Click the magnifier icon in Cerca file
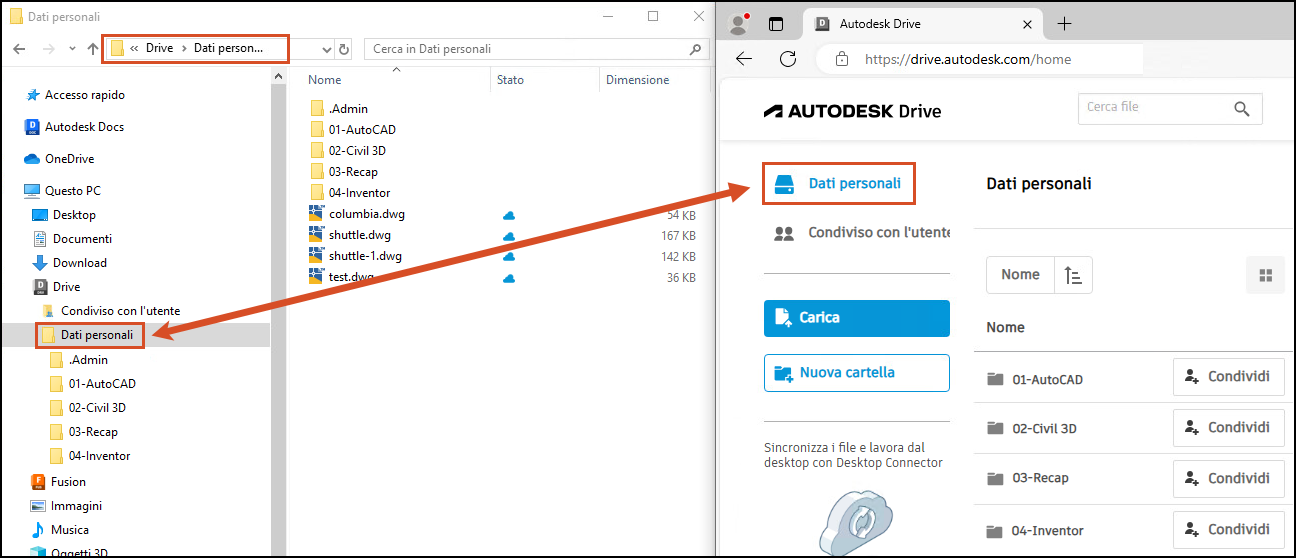This screenshot has height=558, width=1296. [x=1242, y=108]
